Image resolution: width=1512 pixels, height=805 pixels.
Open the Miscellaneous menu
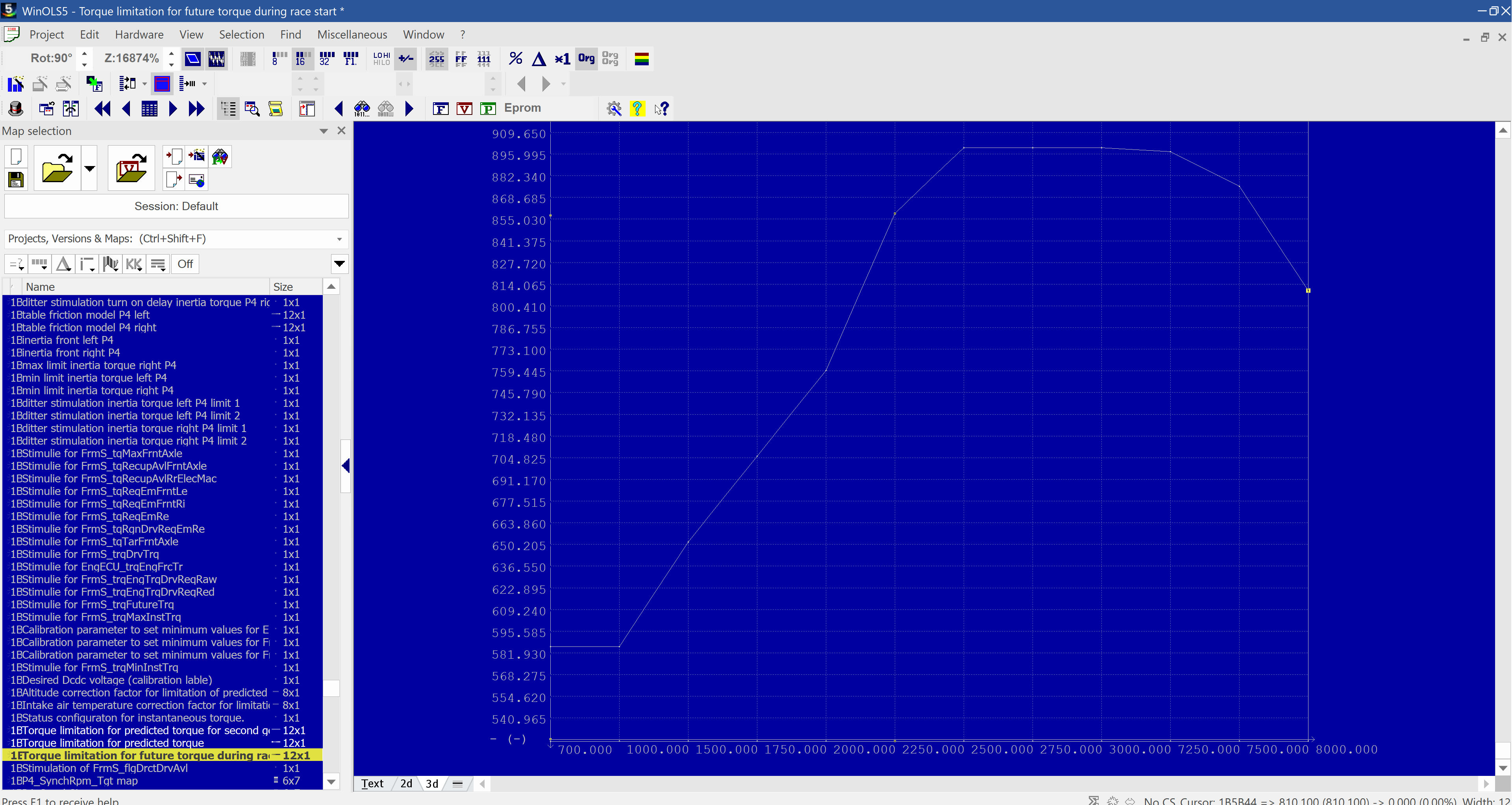click(x=352, y=35)
